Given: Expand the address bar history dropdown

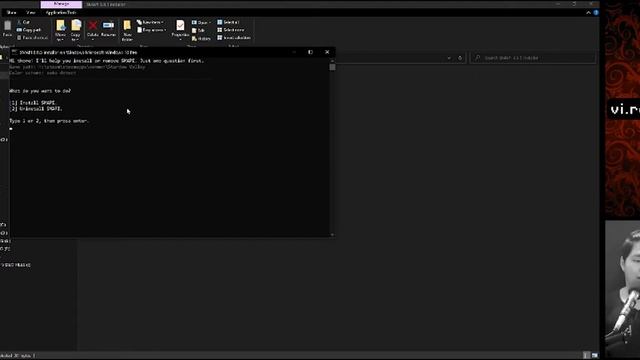Looking at the screenshot, I should point(449,58).
